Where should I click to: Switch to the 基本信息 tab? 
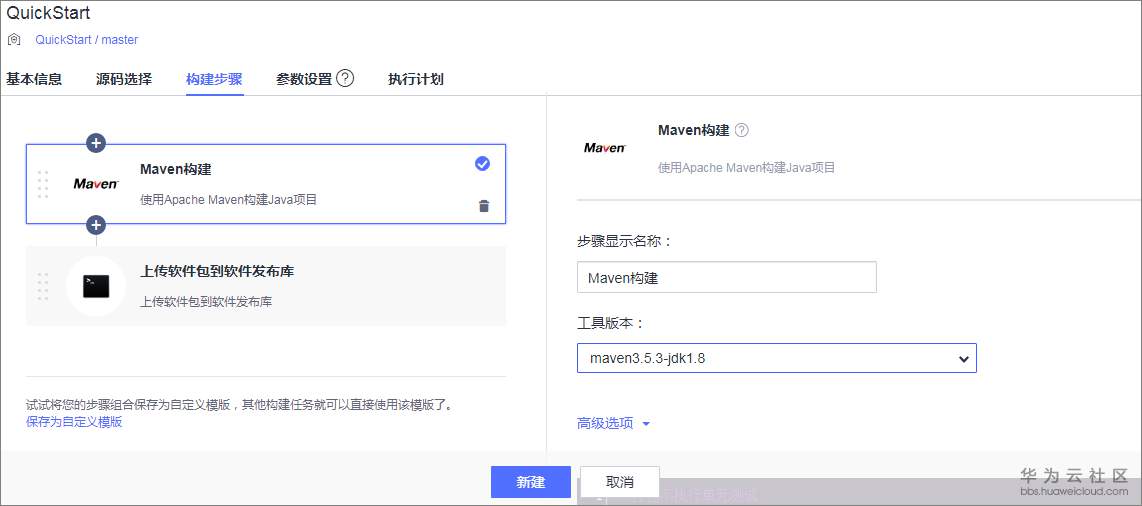tap(34, 79)
